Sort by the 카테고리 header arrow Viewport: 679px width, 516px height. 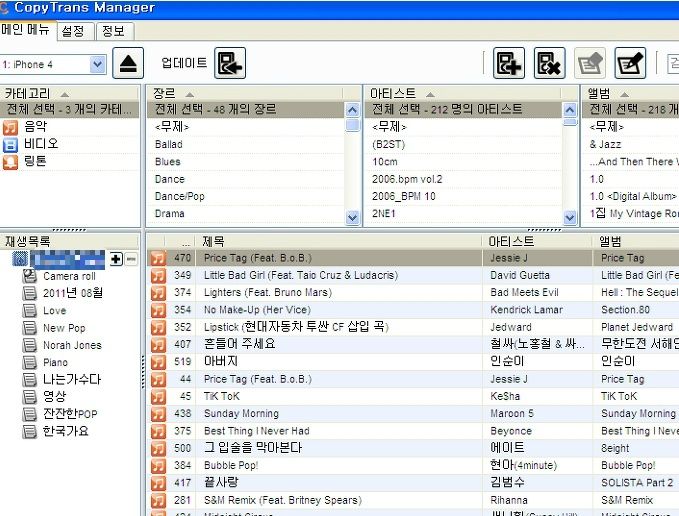click(65, 94)
